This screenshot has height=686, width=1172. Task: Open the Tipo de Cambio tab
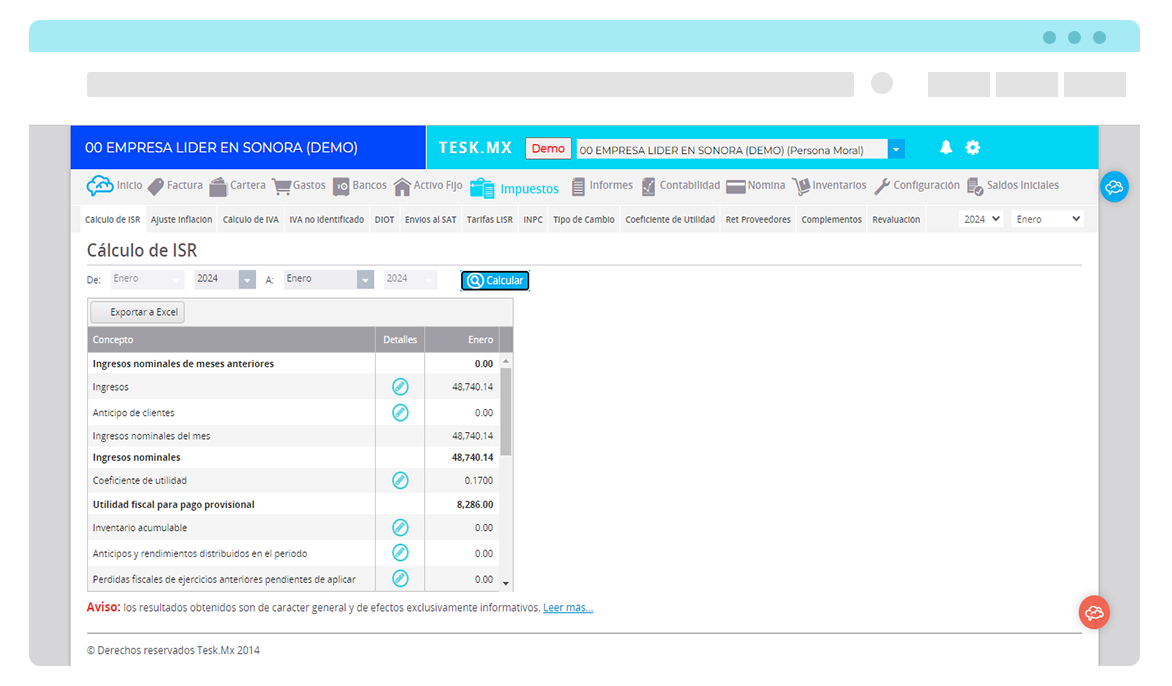pyautogui.click(x=583, y=219)
